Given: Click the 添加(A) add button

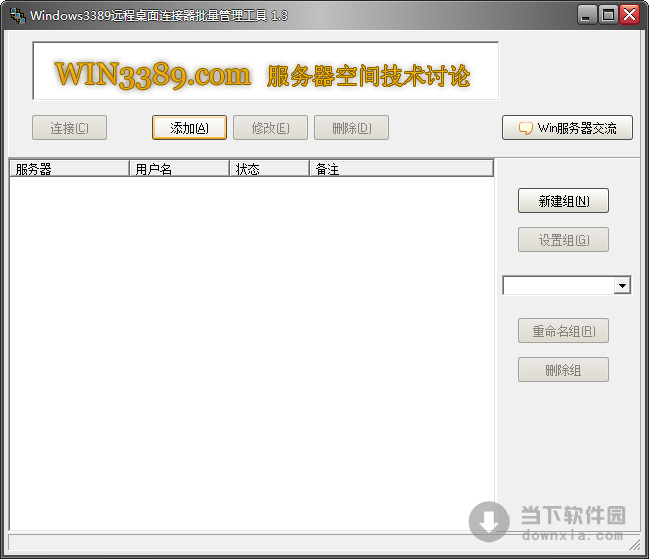Looking at the screenshot, I should point(189,127).
